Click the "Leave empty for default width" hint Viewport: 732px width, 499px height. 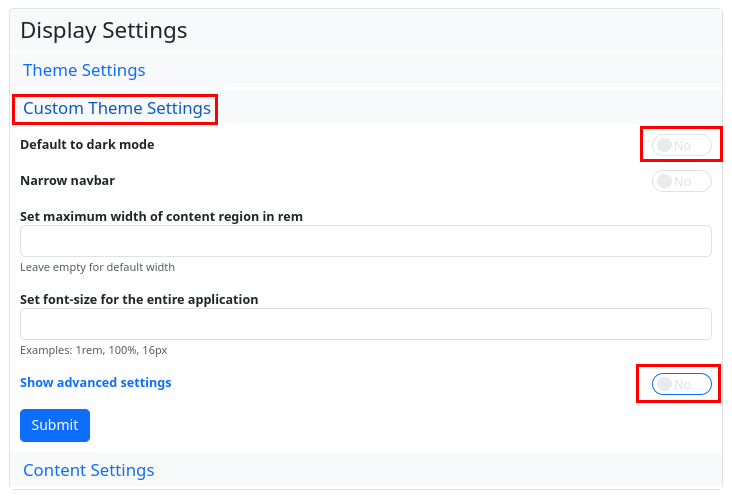coord(97,267)
